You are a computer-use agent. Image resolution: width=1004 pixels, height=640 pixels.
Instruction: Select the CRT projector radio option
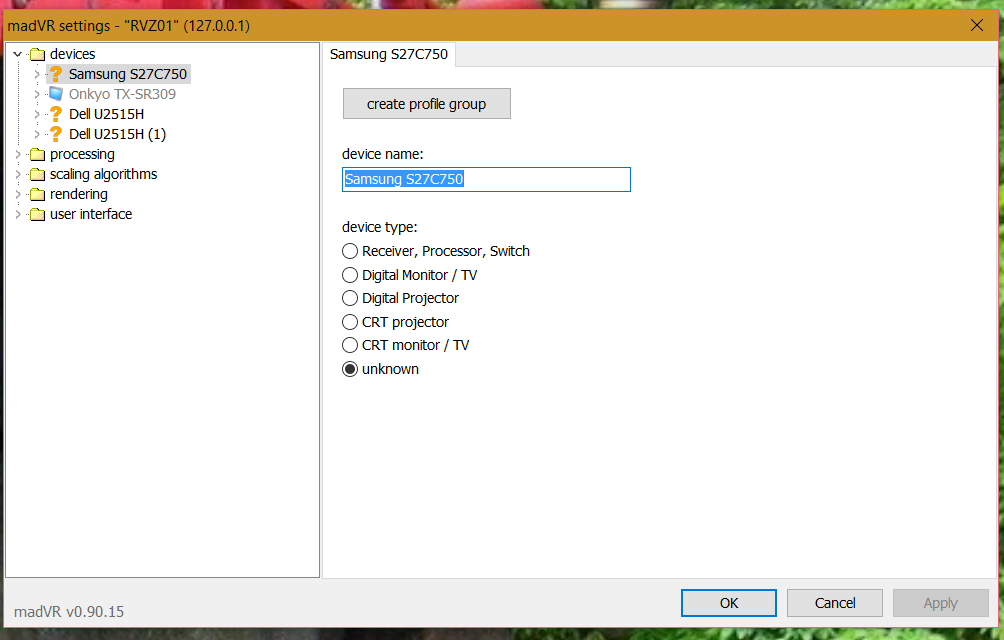(350, 322)
